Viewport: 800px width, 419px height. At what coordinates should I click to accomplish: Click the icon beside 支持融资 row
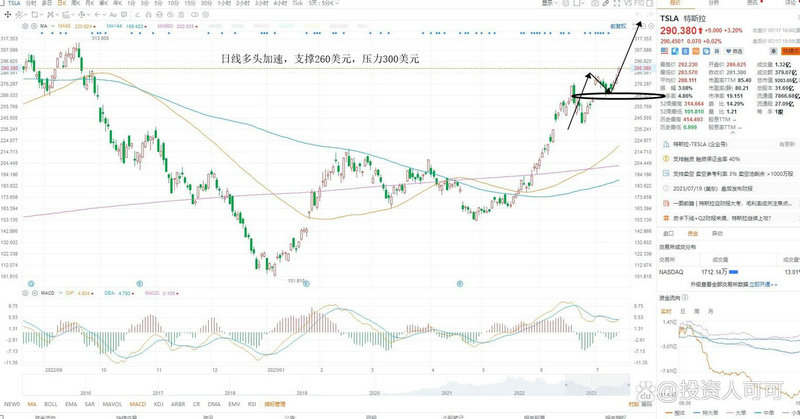click(664, 159)
